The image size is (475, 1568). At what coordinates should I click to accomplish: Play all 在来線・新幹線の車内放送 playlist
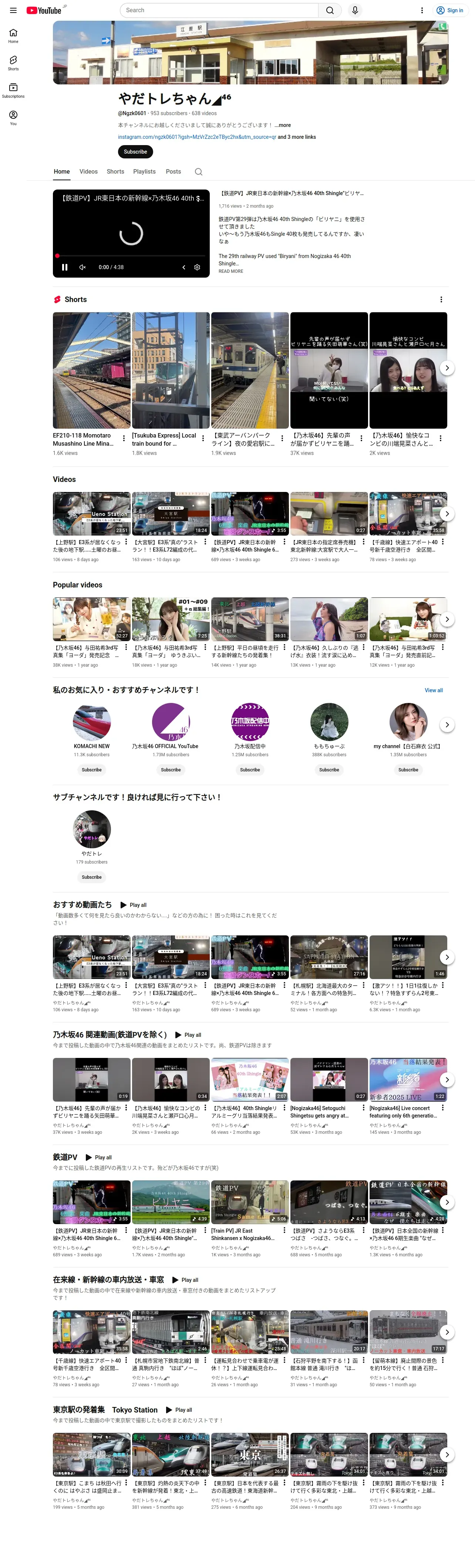click(185, 1280)
